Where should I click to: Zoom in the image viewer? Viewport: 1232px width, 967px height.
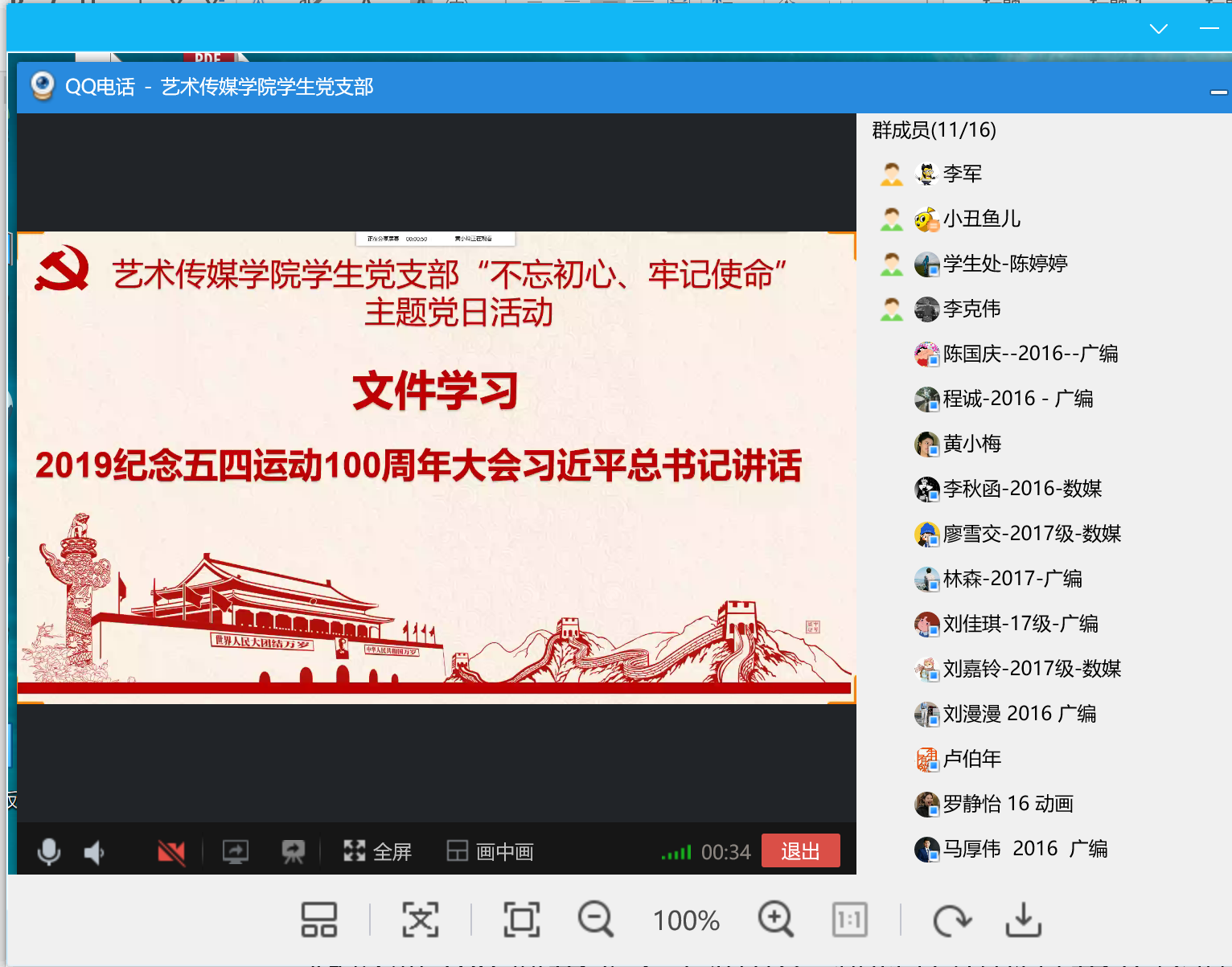pos(776,920)
